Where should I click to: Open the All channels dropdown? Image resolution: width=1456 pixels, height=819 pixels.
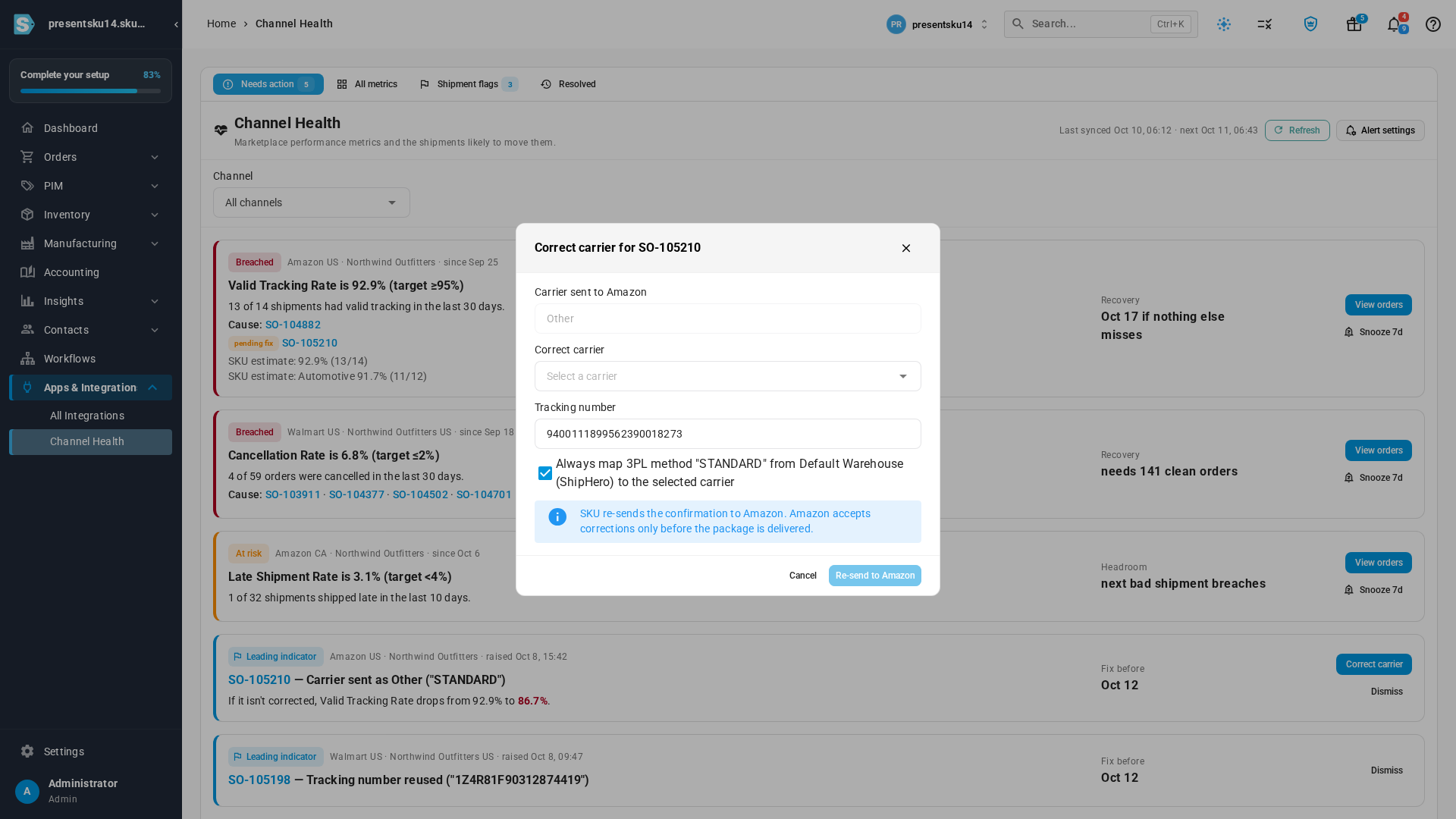tap(312, 202)
